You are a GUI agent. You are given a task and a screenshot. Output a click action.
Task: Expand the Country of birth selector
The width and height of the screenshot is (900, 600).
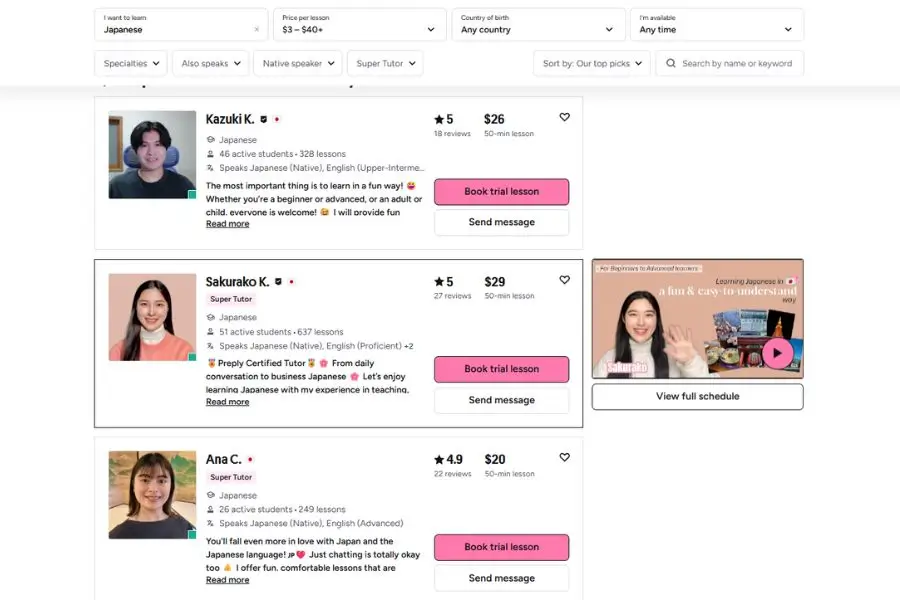point(538,25)
